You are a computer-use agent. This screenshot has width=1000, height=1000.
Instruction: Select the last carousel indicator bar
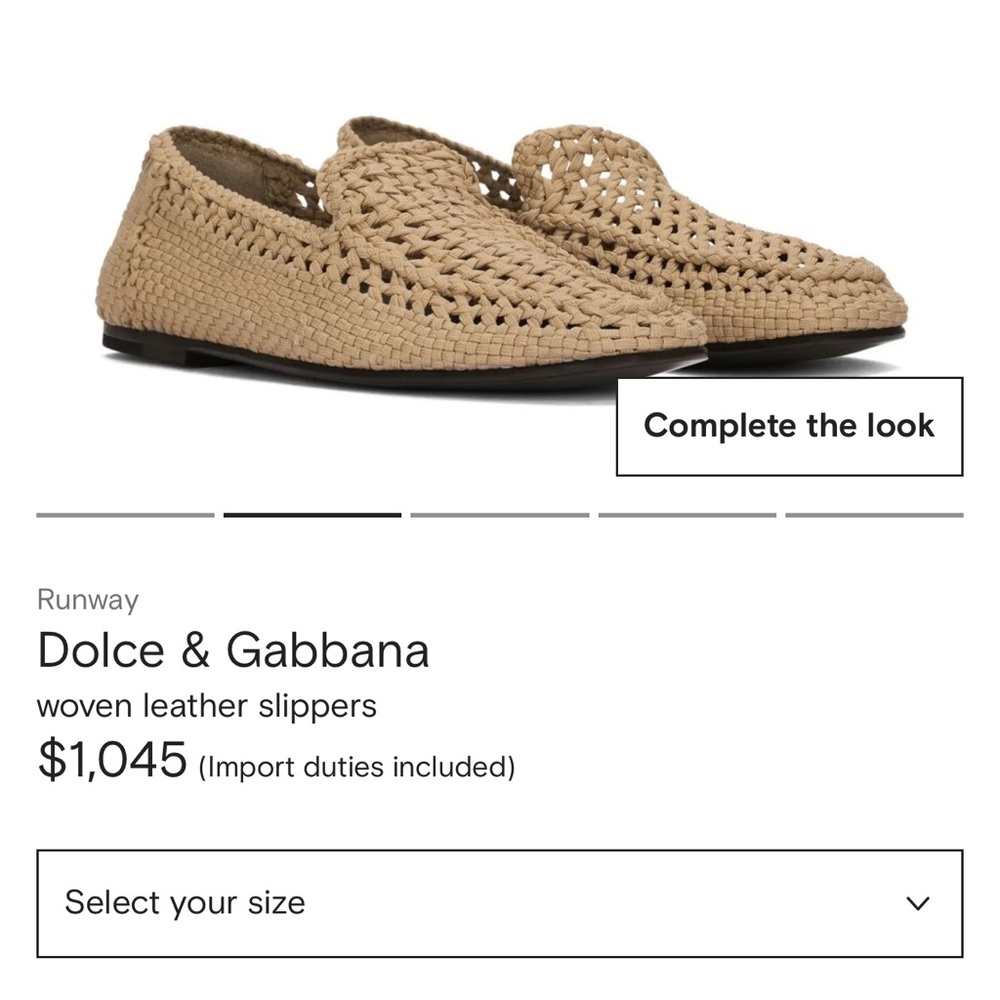tap(875, 514)
